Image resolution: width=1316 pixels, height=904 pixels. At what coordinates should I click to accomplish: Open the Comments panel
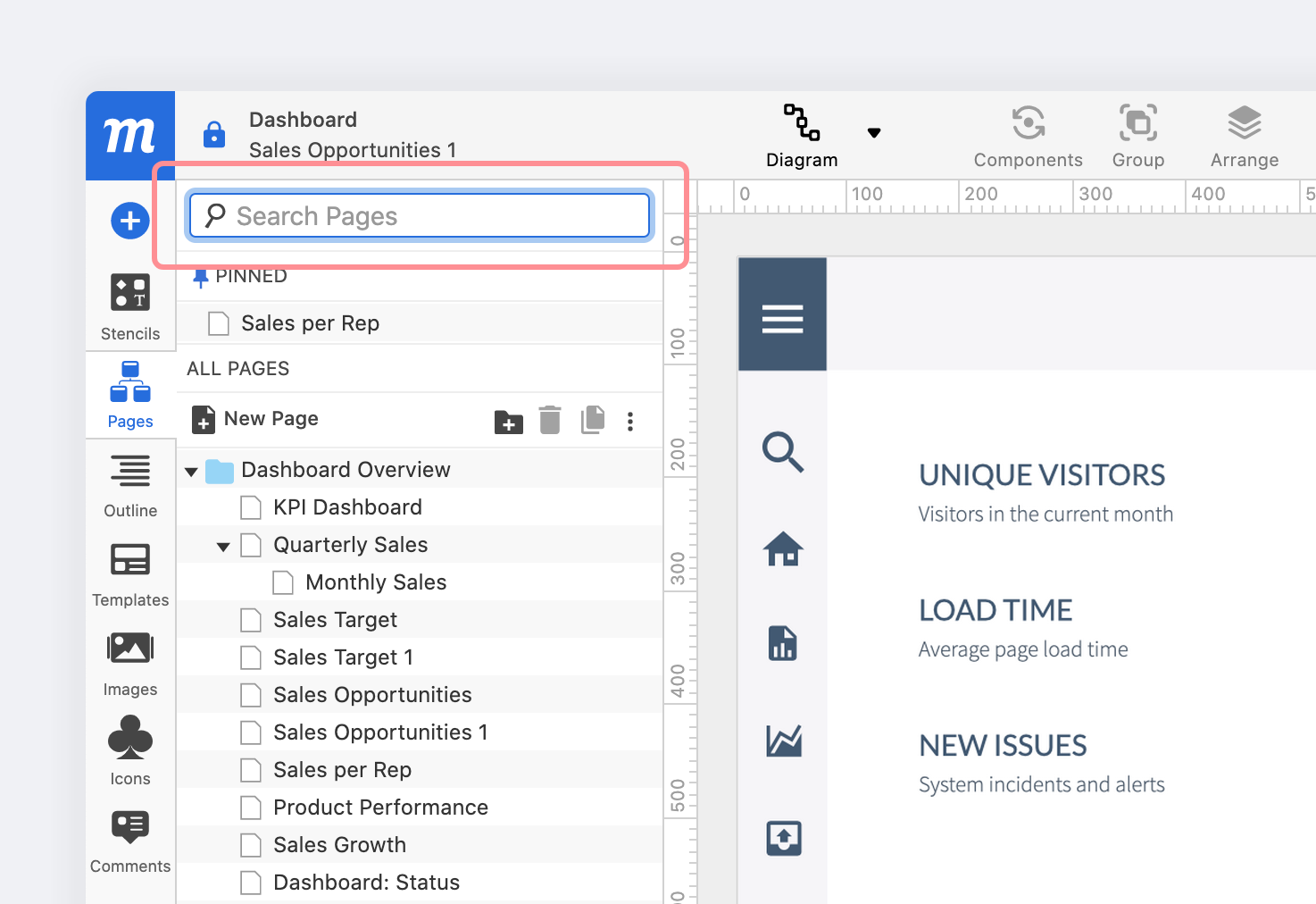click(x=130, y=841)
